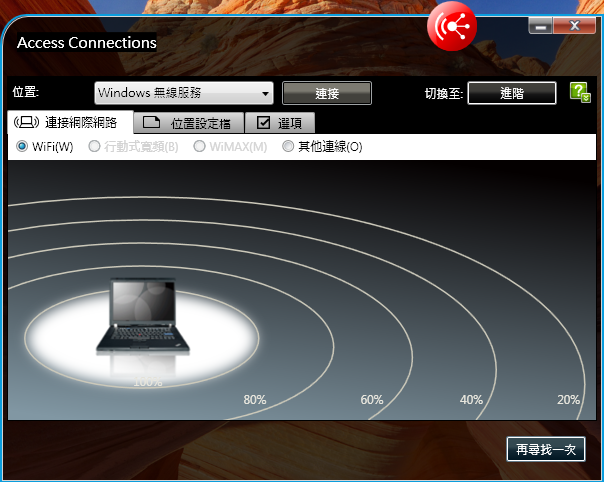Expand the 位置 dropdown showing Windows 無線服務
The width and height of the screenshot is (604, 482).
pyautogui.click(x=184, y=93)
